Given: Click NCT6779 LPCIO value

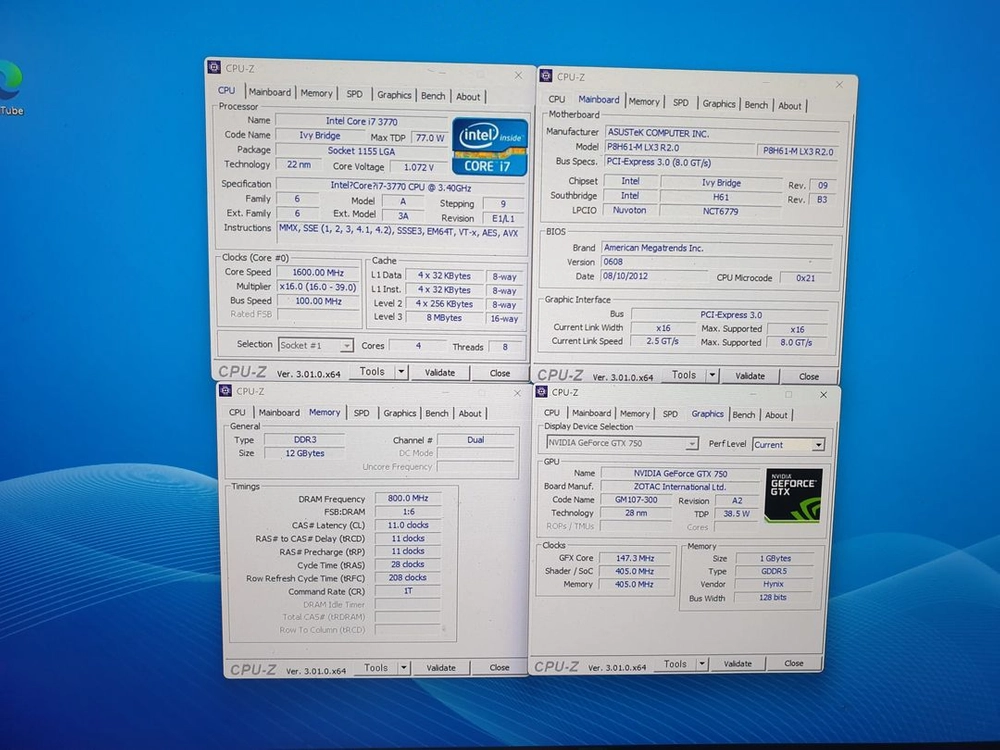Looking at the screenshot, I should click(721, 211).
